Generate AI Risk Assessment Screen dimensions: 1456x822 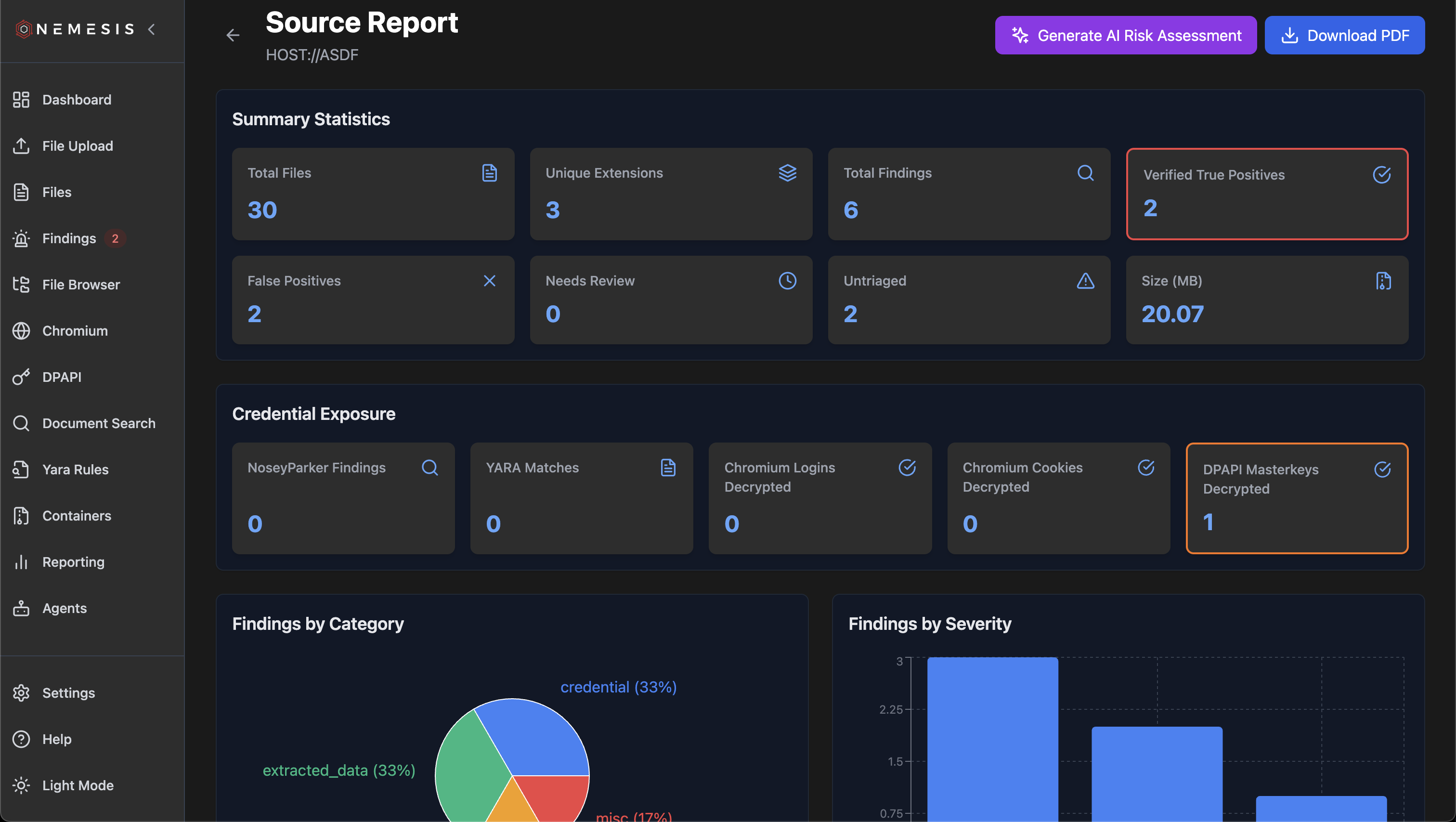1125,35
